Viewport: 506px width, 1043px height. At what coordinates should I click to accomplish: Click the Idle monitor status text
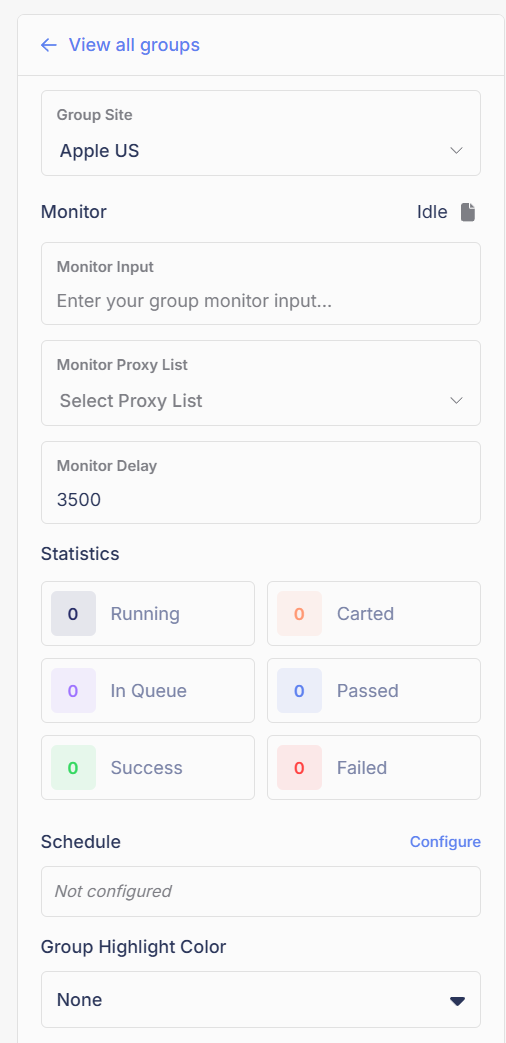pyautogui.click(x=432, y=212)
